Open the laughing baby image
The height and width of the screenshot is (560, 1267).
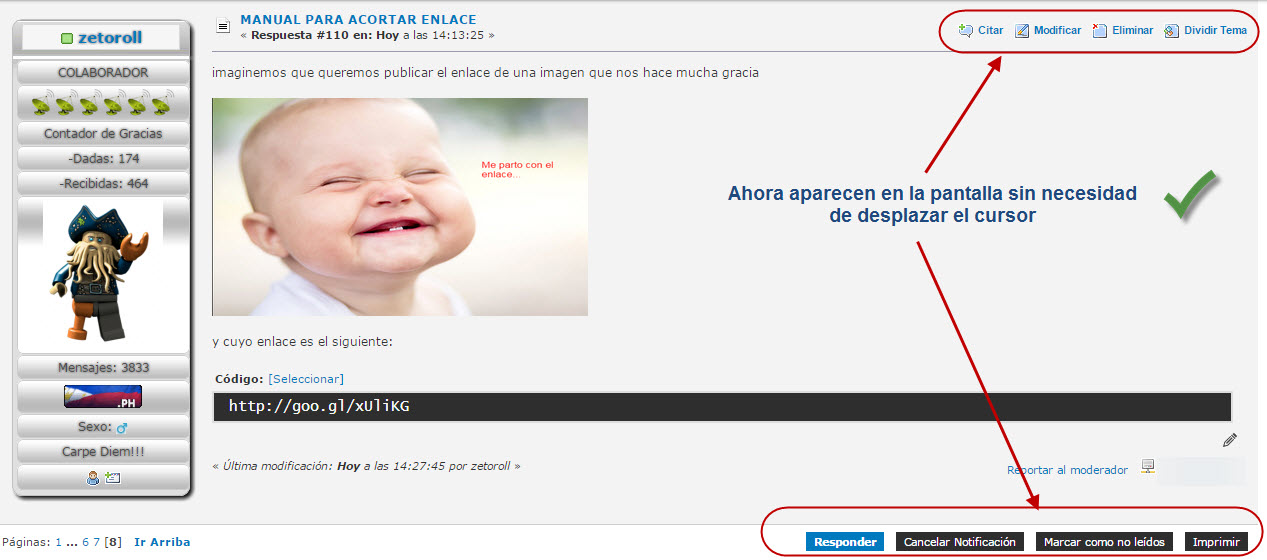tap(400, 206)
